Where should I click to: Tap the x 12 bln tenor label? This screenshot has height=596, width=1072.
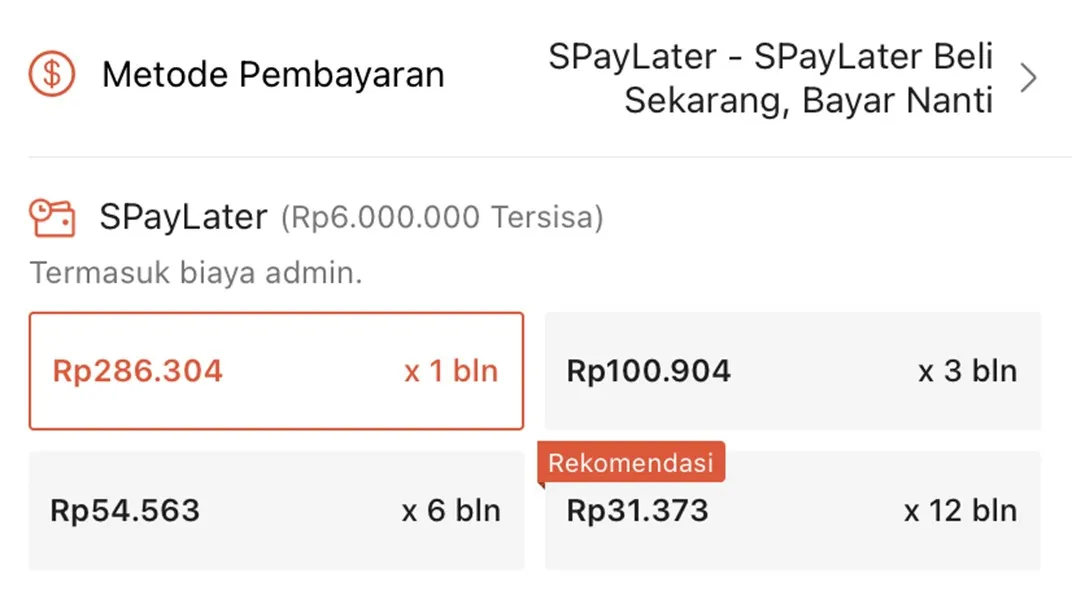[960, 510]
